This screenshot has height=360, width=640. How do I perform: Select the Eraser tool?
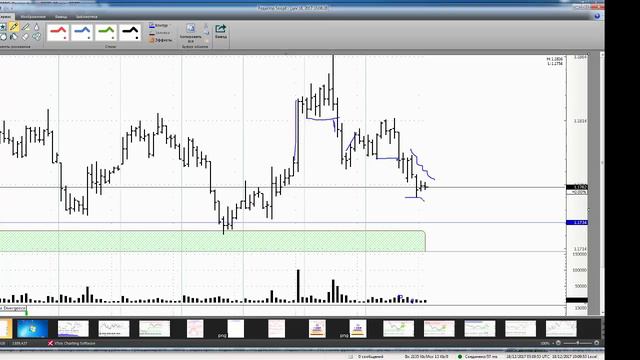point(25,37)
